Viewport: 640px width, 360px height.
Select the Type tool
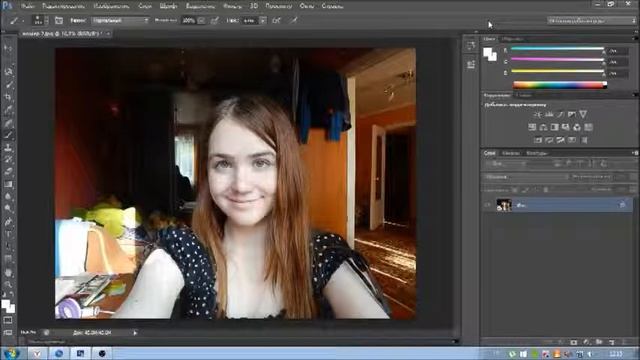pyautogui.click(x=8, y=234)
